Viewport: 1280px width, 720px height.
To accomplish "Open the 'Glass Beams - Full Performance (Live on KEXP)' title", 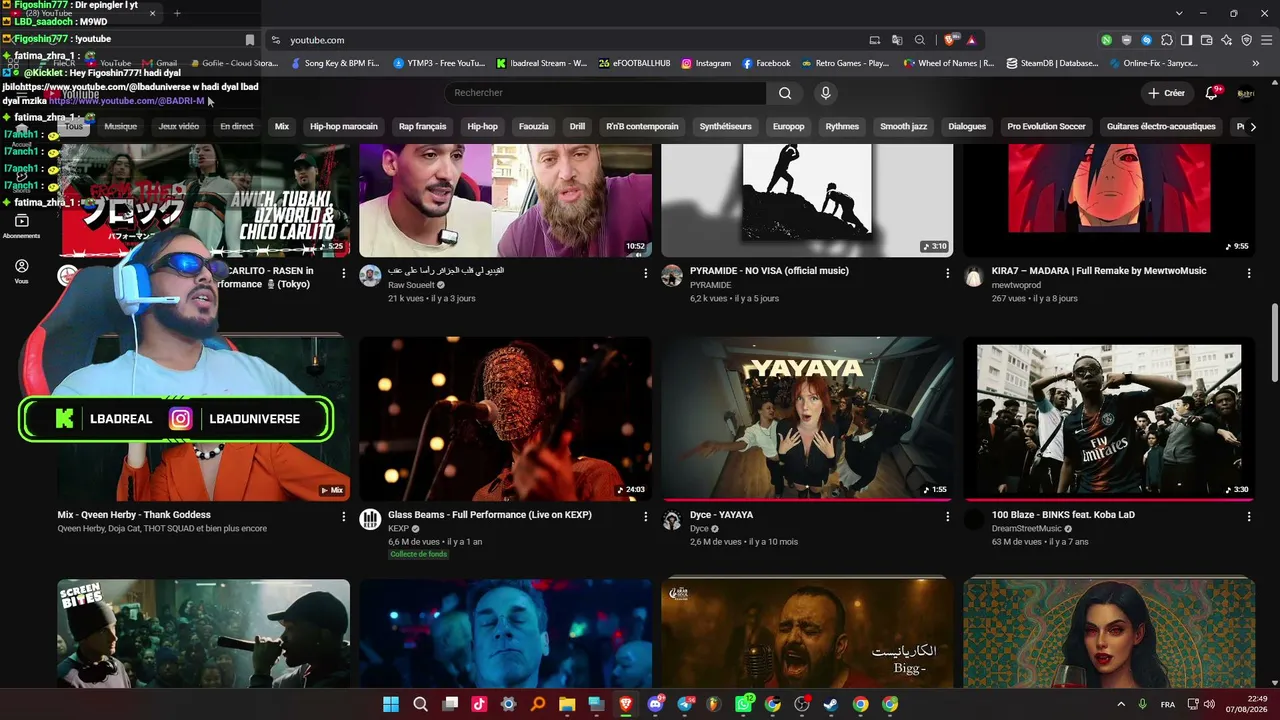I will coord(490,515).
